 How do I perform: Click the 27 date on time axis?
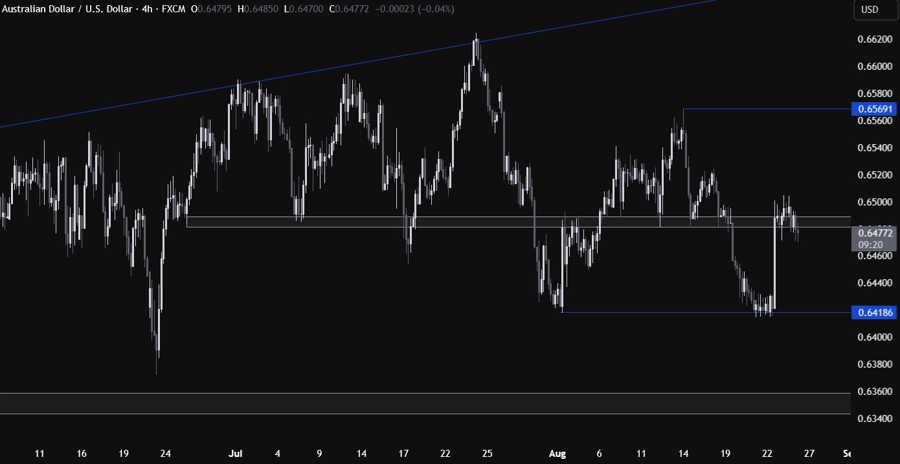tap(808, 452)
